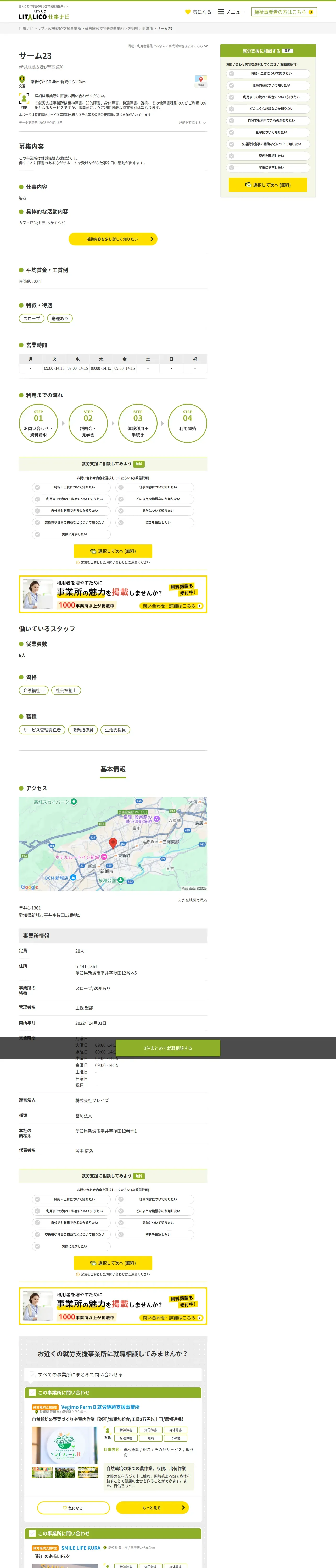Go to 新城市 breadcrumb

point(148,28)
